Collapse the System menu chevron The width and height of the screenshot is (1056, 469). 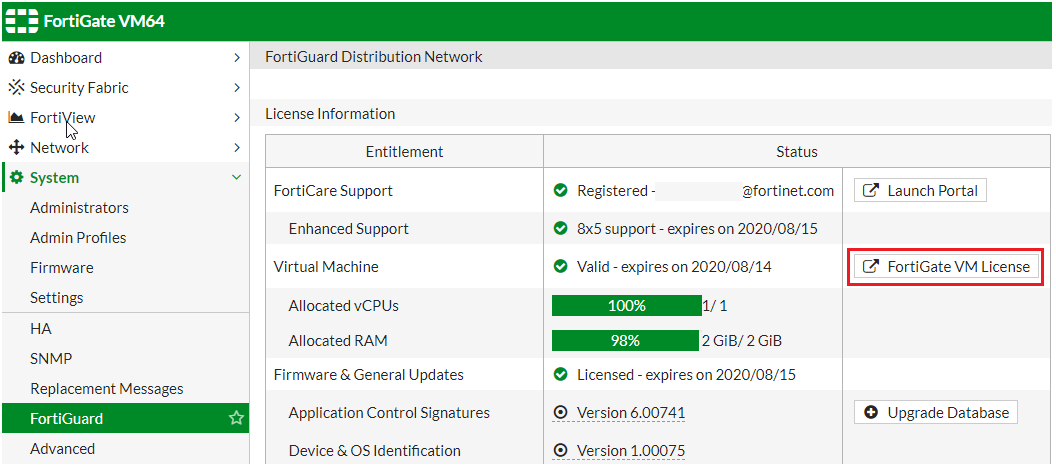236,178
